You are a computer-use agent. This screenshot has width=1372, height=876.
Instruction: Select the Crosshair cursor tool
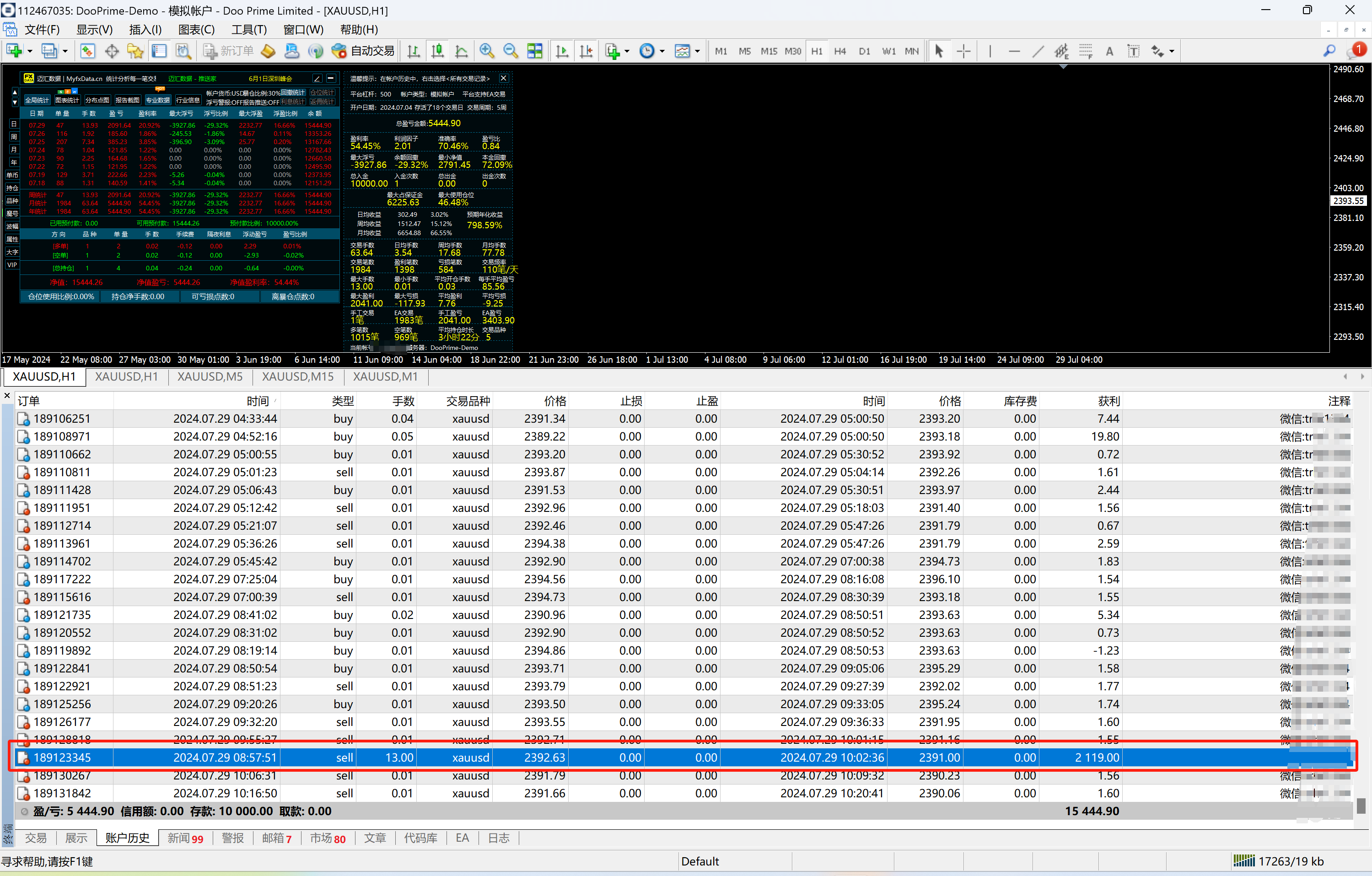tap(963, 51)
